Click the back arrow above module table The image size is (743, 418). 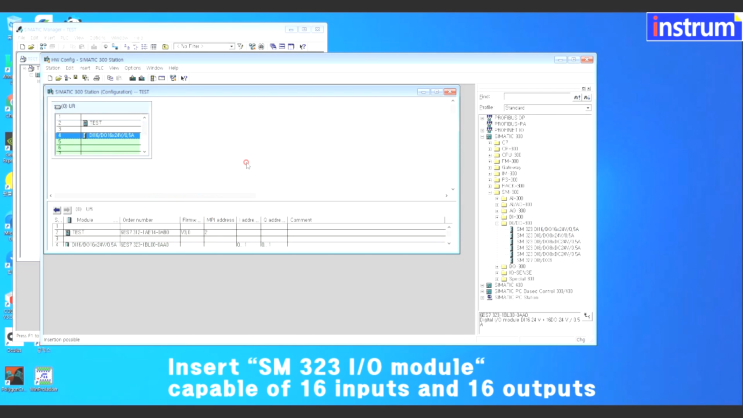coord(57,210)
